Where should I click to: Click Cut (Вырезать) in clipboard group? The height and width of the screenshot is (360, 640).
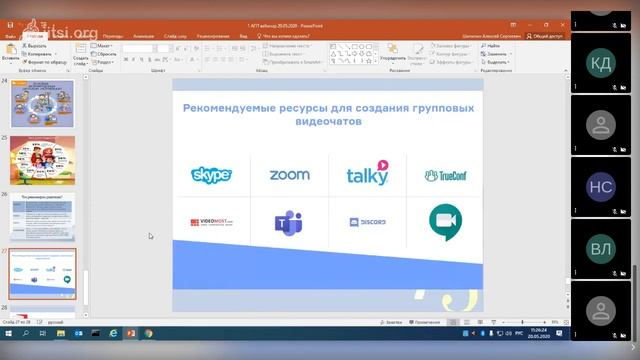point(34,46)
